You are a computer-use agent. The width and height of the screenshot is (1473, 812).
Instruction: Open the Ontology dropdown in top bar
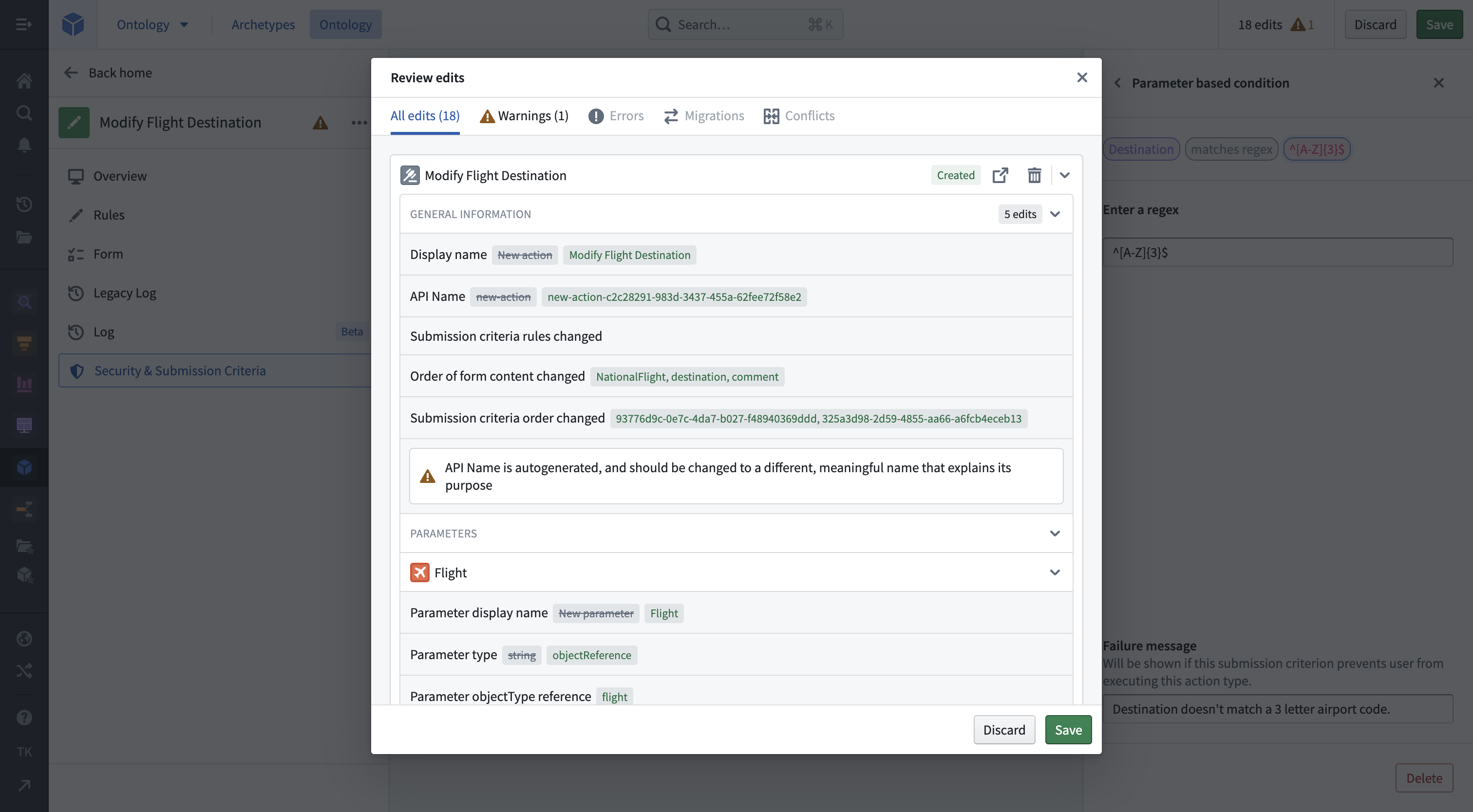(x=152, y=24)
